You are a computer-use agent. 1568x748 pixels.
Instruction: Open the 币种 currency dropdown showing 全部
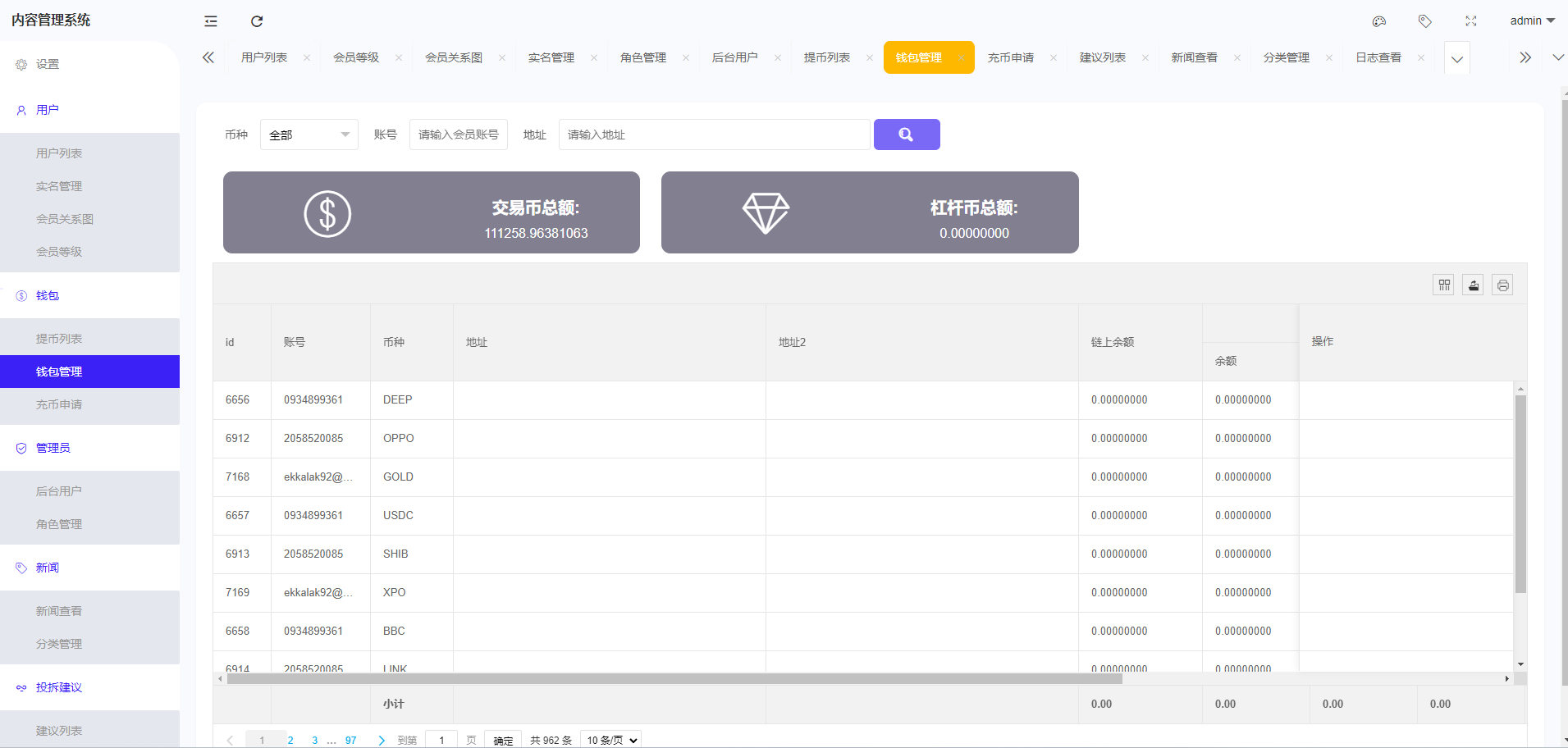pyautogui.click(x=309, y=134)
